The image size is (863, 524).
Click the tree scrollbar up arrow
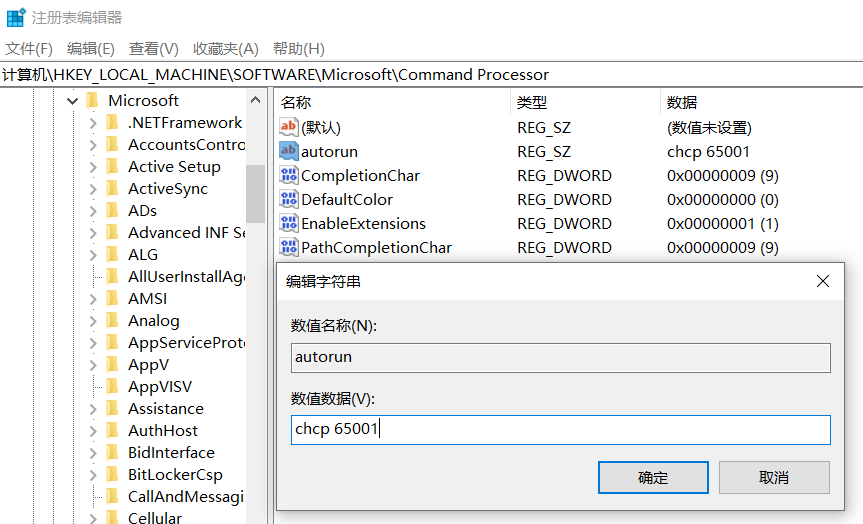tap(255, 100)
